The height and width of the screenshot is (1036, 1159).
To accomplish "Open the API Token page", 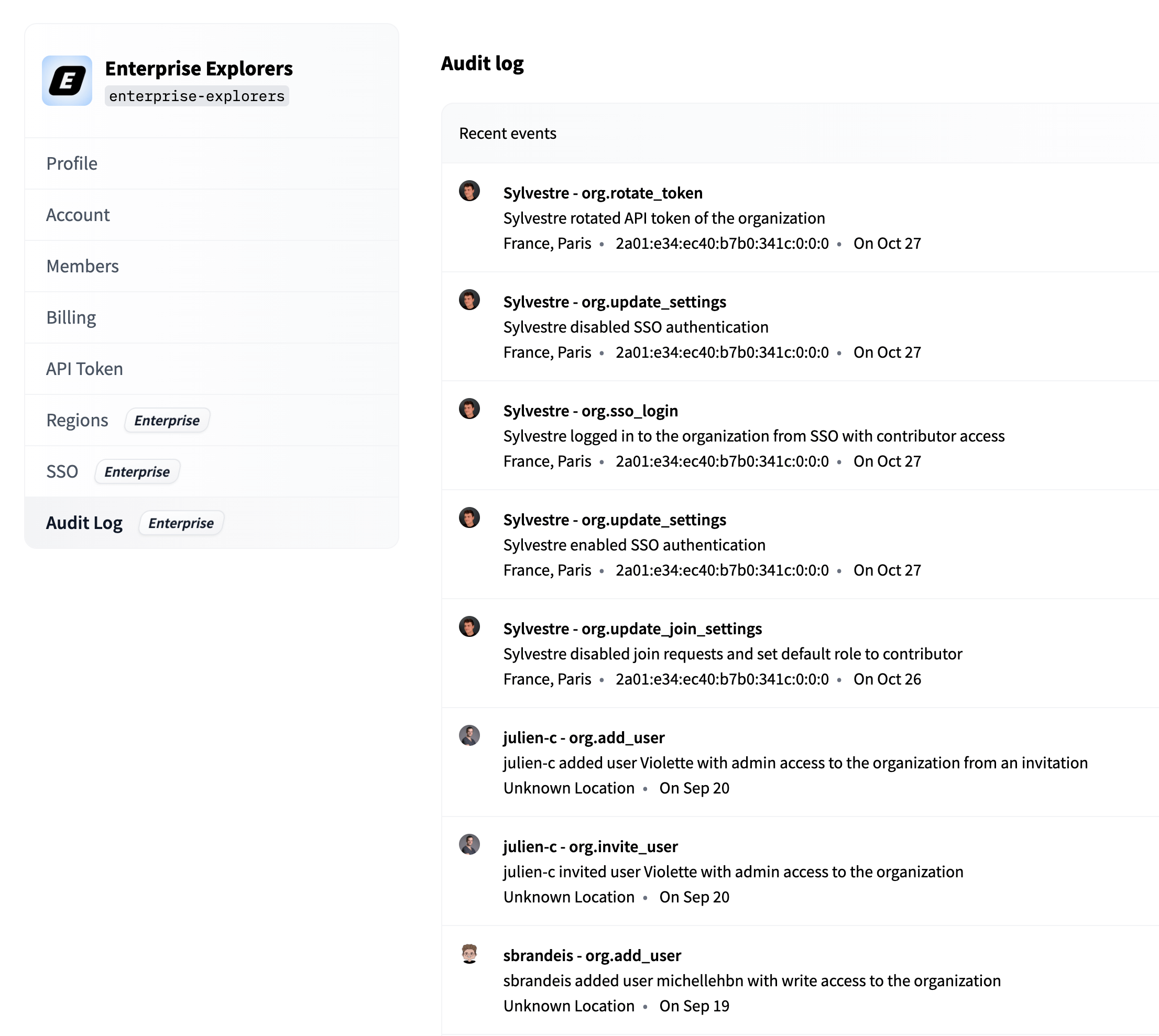I will [x=84, y=369].
